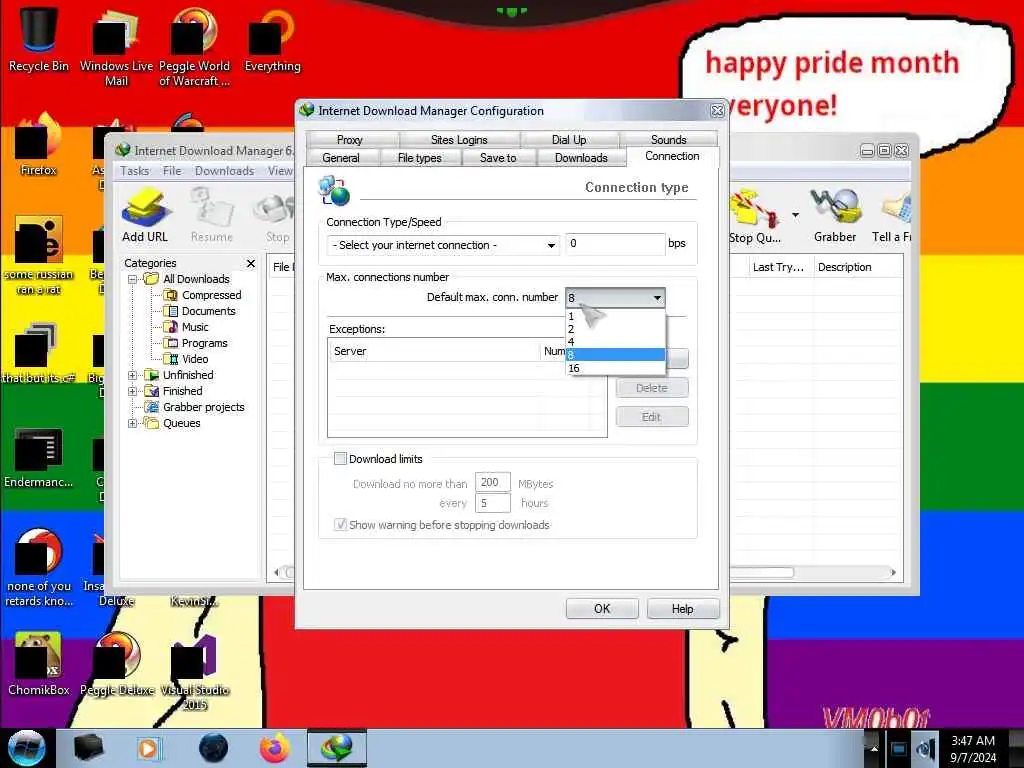Click Internet Download Manager taskbar icon
The width and height of the screenshot is (1024, 768).
coord(337,748)
